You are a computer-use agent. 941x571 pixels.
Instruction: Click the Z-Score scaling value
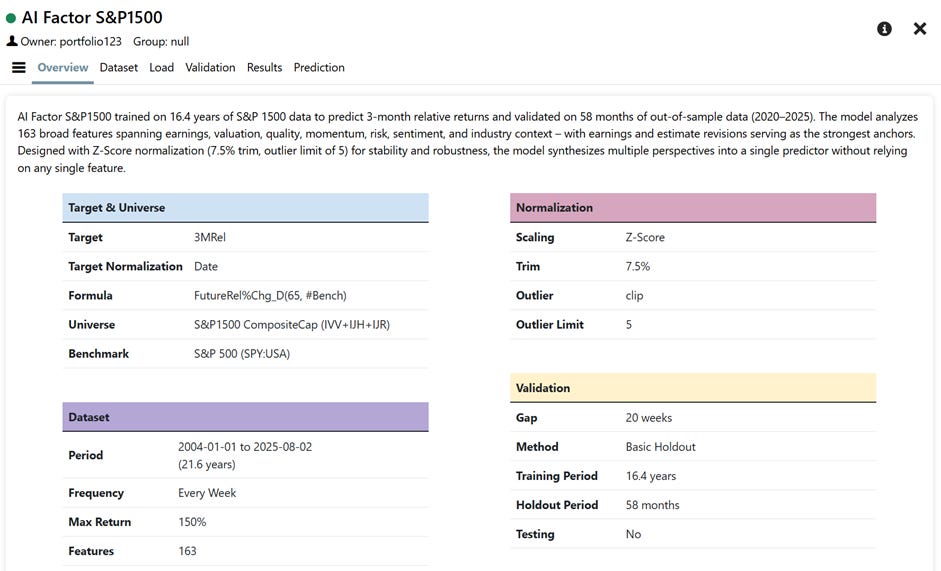[645, 237]
